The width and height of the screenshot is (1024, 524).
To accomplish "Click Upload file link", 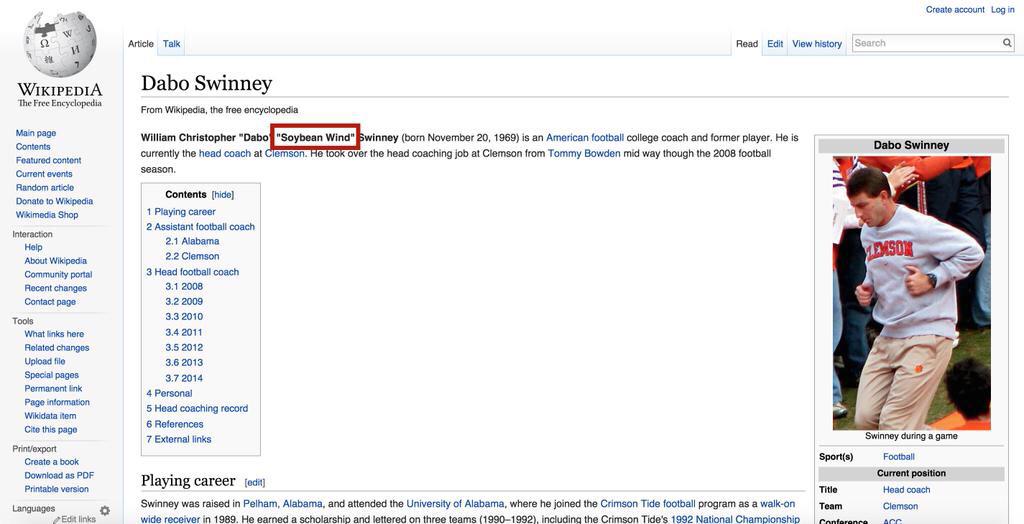I will [x=44, y=362].
